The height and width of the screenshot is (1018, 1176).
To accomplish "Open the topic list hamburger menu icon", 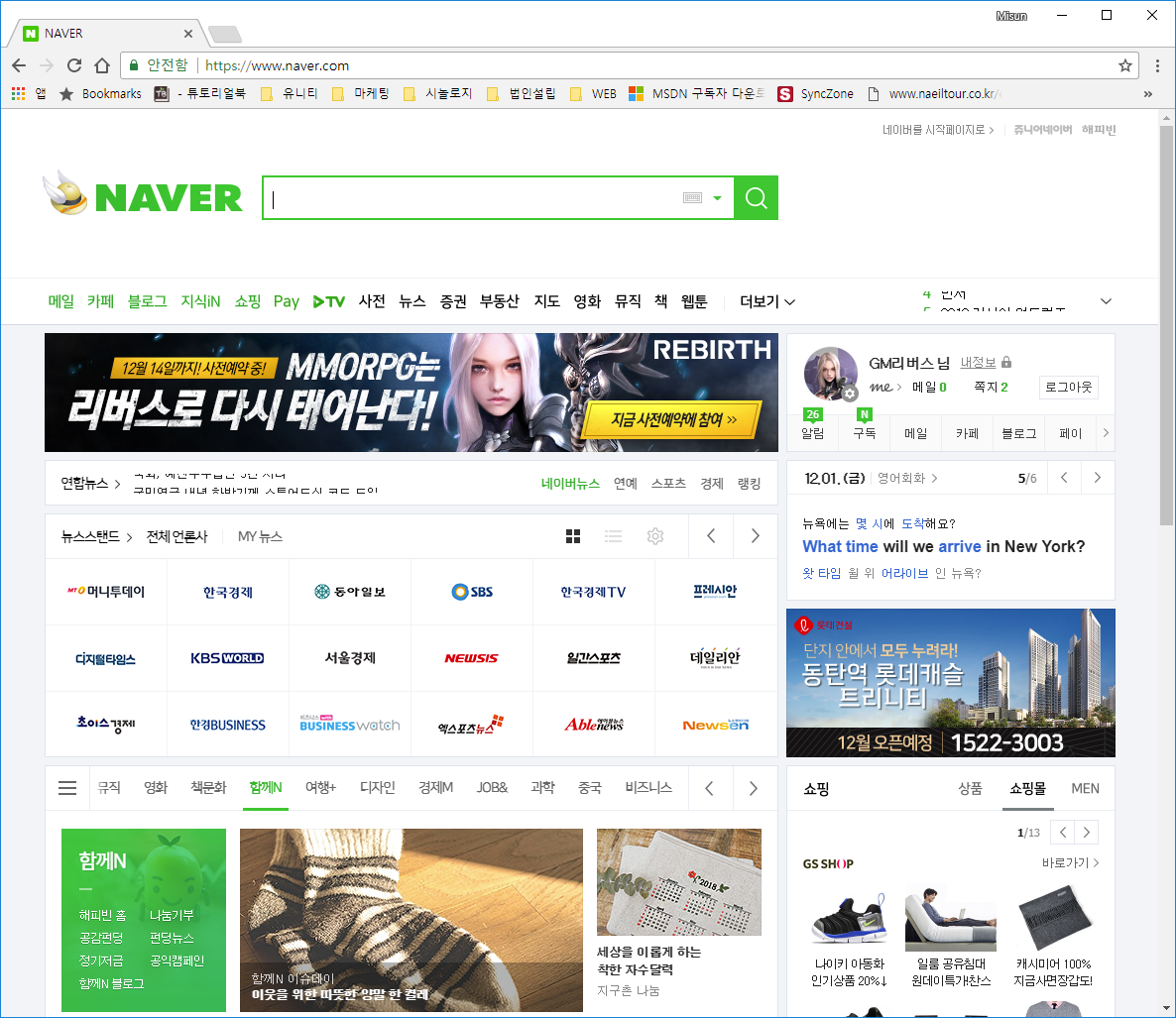I will (x=67, y=788).
